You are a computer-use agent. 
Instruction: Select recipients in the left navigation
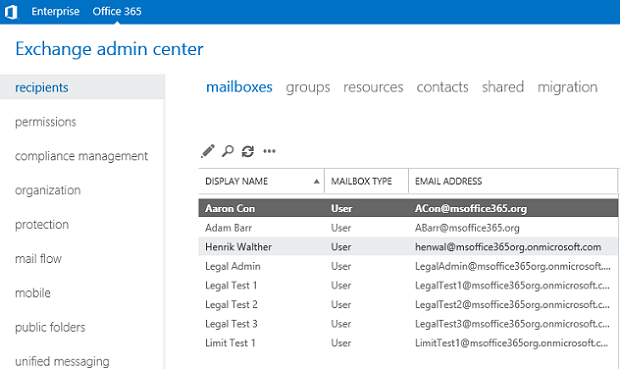(82, 87)
